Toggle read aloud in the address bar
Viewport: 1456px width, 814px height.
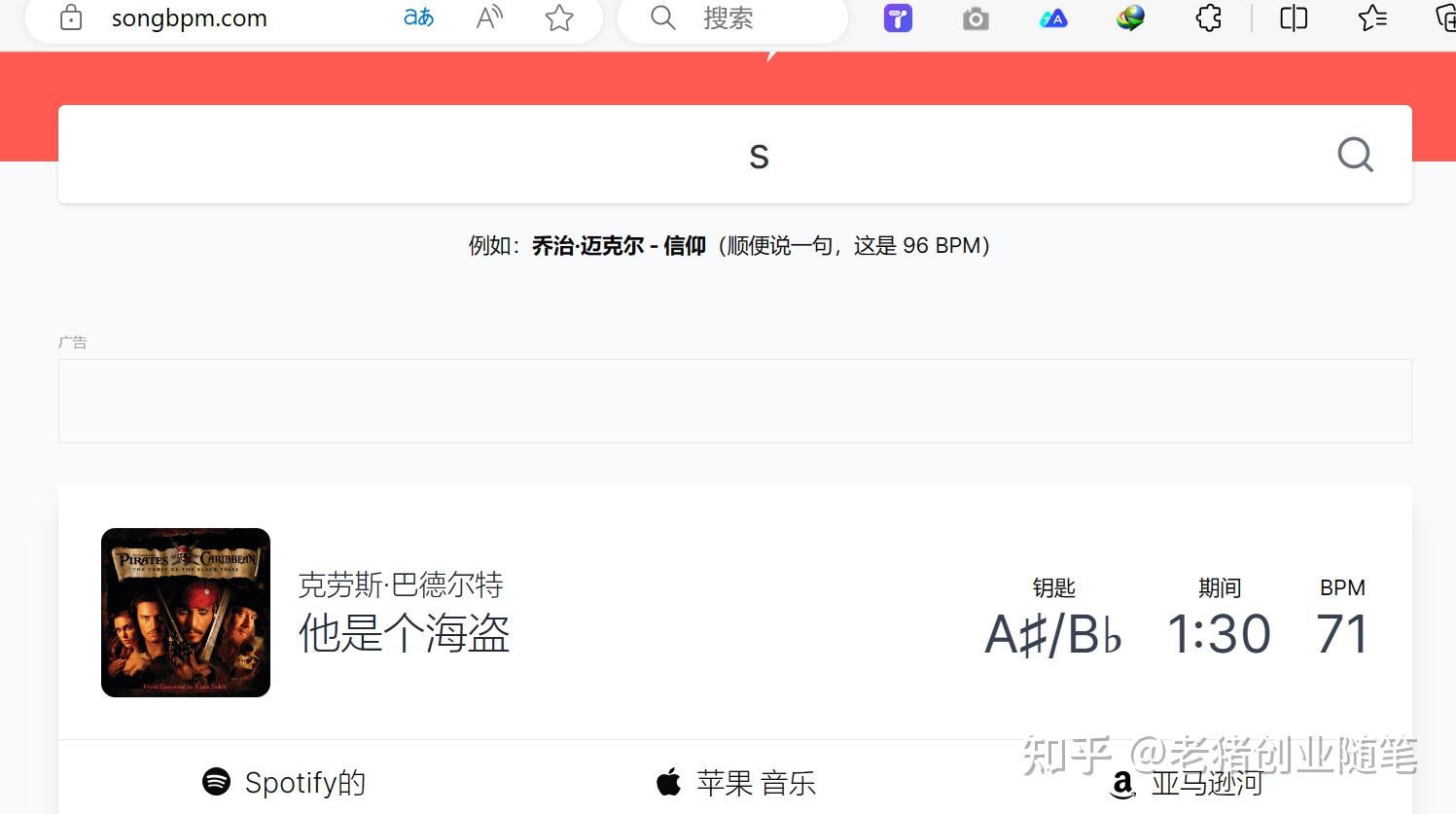coord(488,17)
